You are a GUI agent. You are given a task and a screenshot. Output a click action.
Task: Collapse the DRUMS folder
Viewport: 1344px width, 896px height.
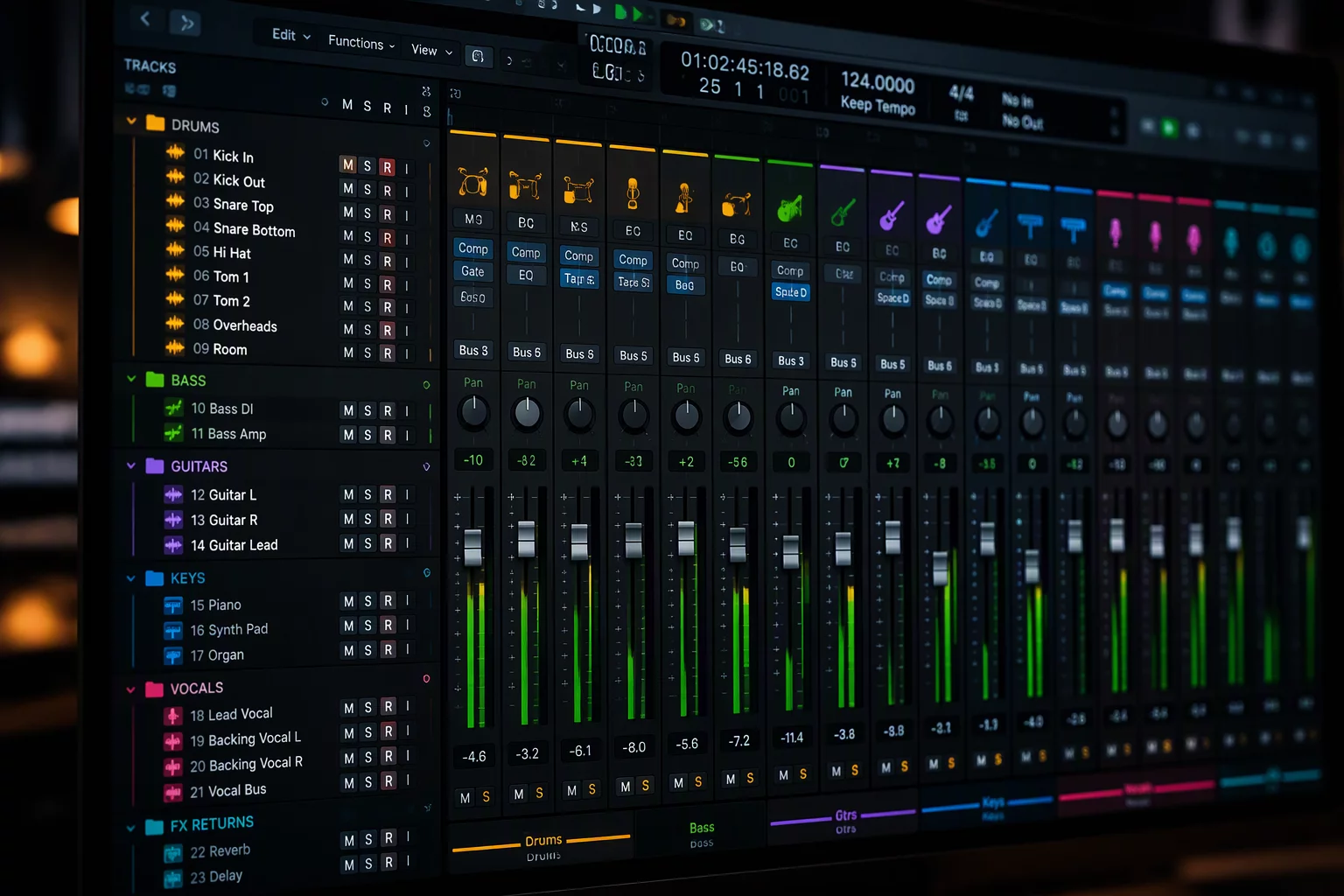131,121
